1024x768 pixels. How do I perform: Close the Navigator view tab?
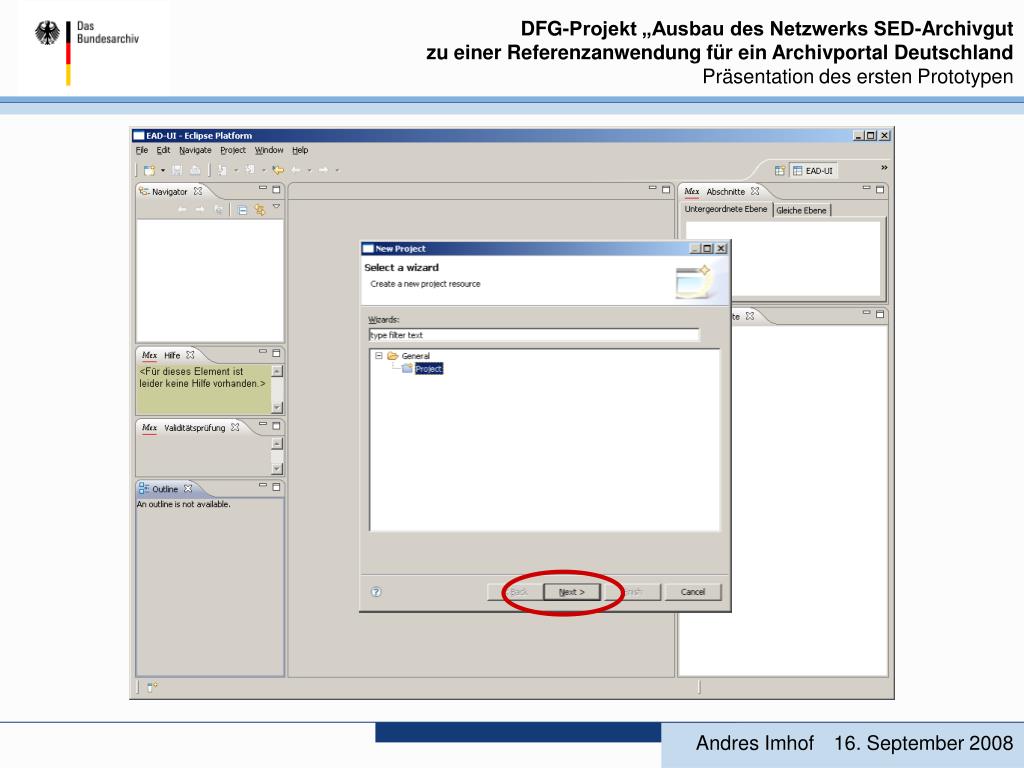tap(198, 191)
